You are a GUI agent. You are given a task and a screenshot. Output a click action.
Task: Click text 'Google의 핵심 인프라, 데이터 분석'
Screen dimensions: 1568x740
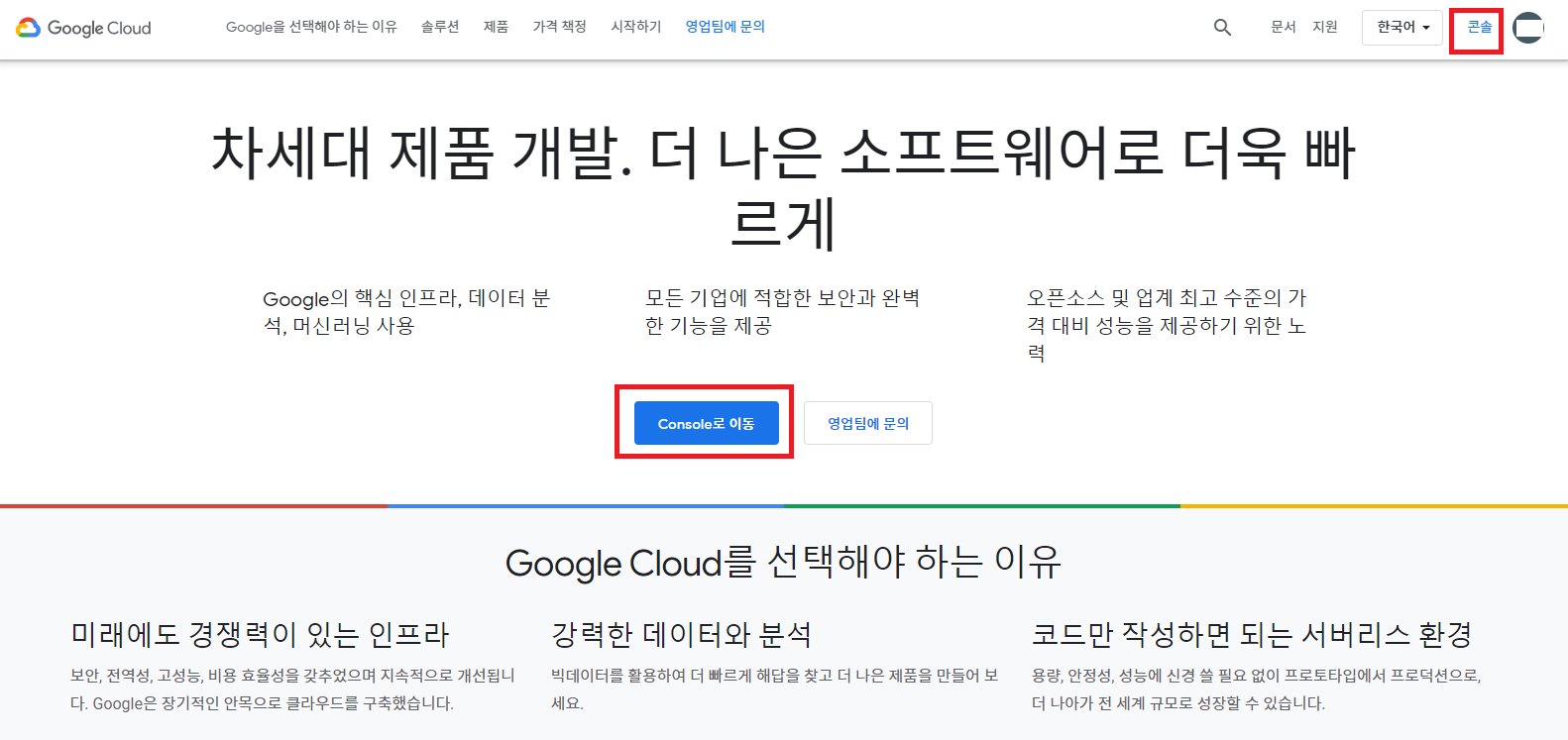pos(406,312)
